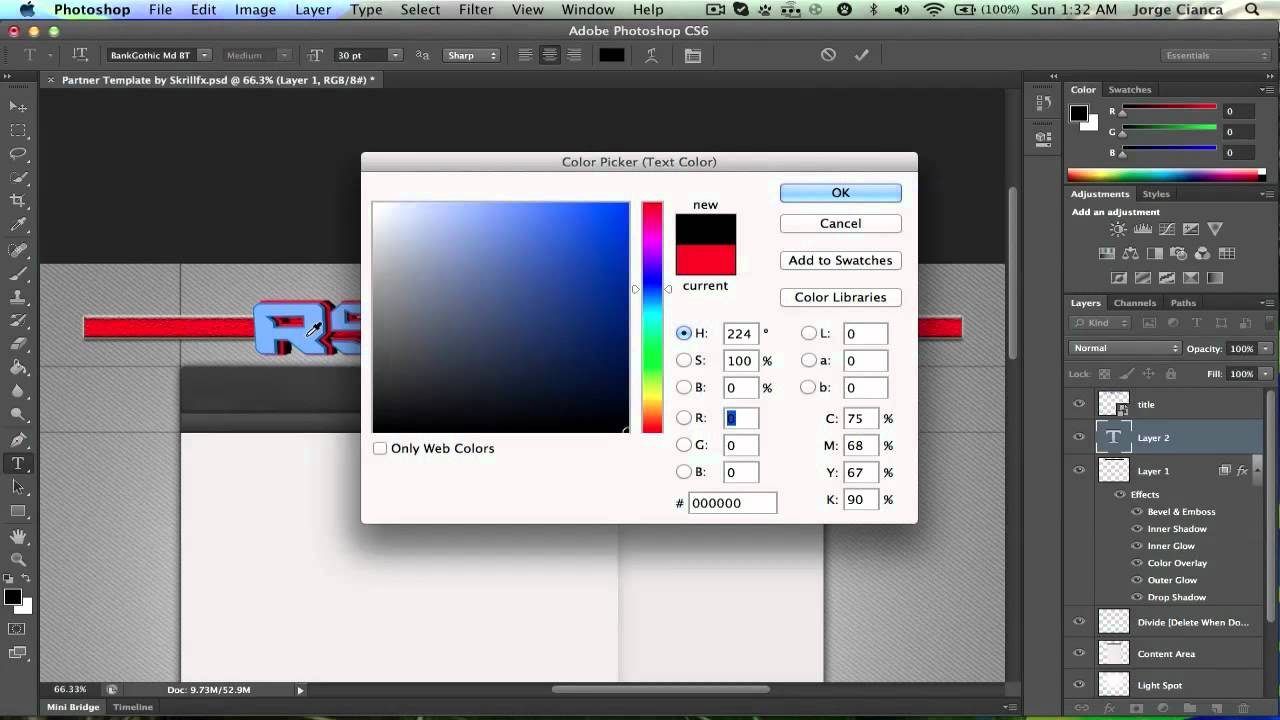The height and width of the screenshot is (720, 1280).
Task: Cancel current edits with the circle-slash icon
Action: pos(828,55)
